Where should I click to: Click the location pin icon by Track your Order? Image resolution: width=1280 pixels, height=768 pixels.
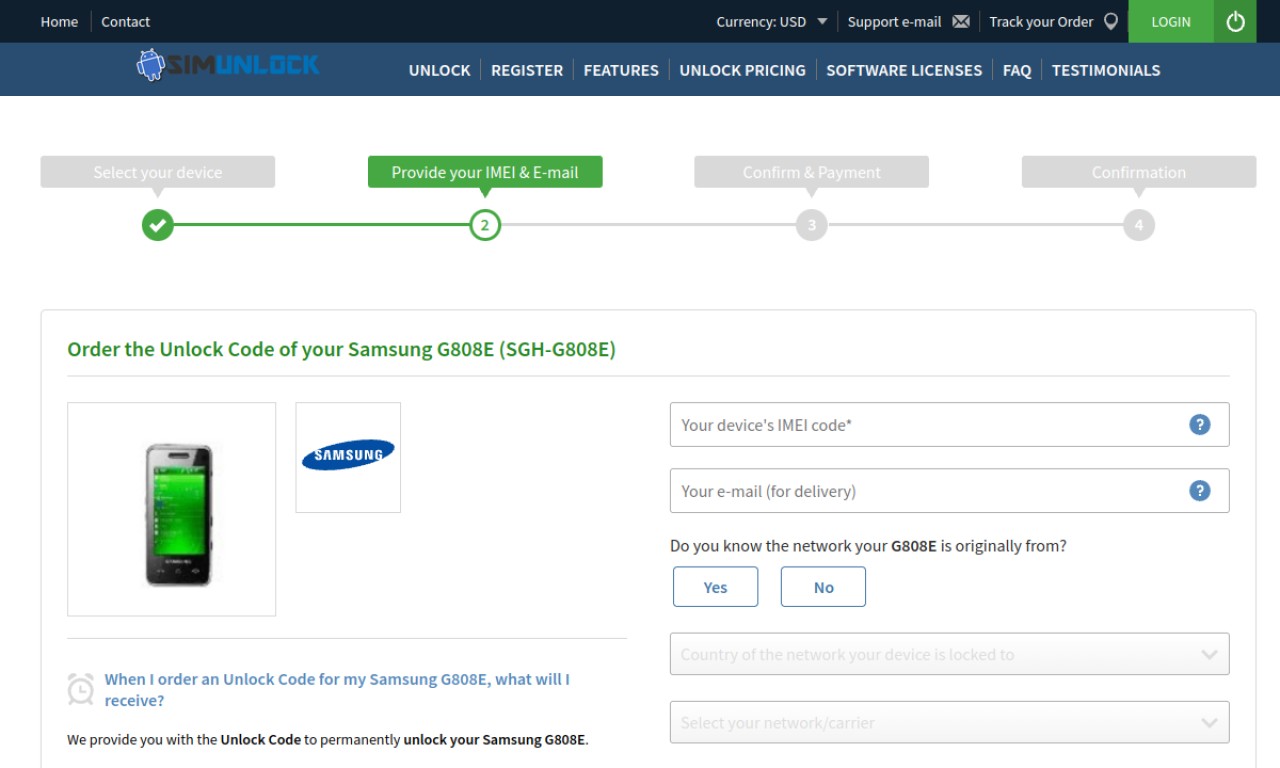[1111, 21]
